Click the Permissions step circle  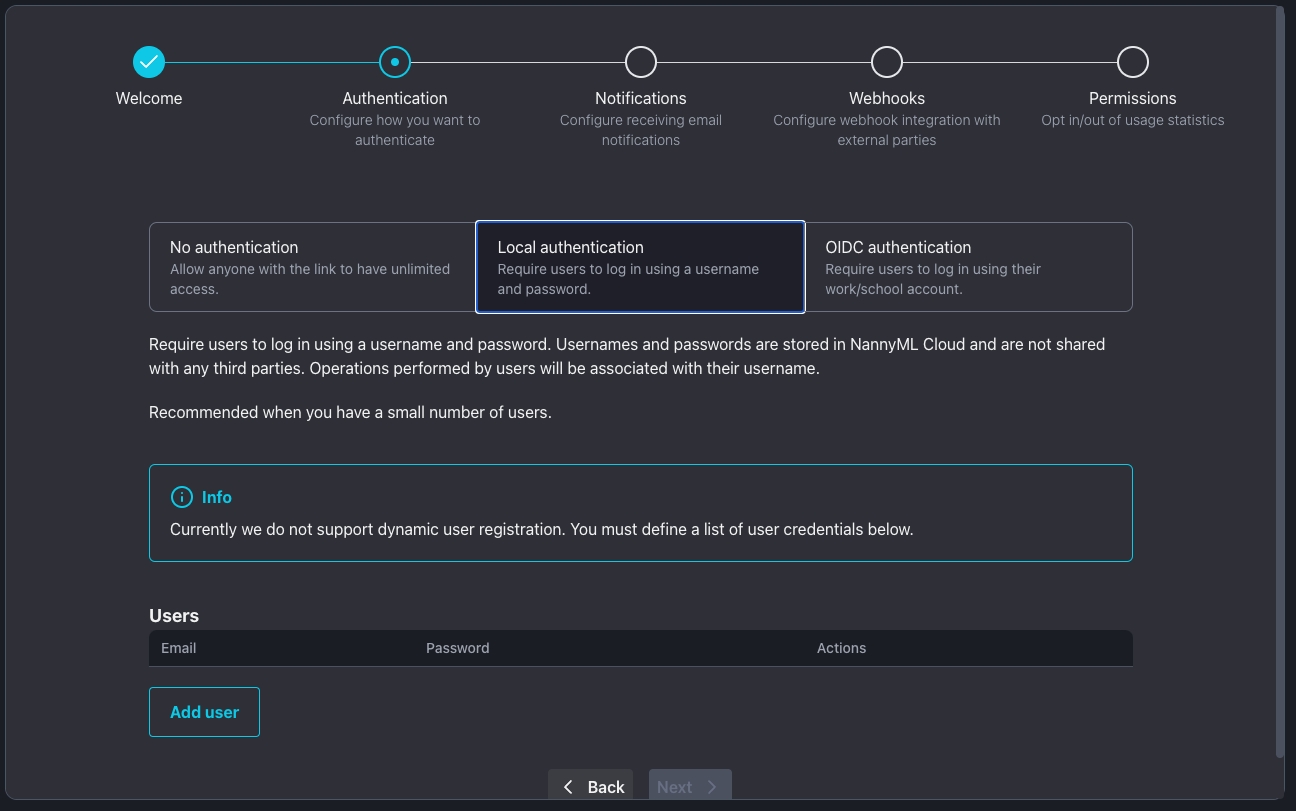point(1133,62)
